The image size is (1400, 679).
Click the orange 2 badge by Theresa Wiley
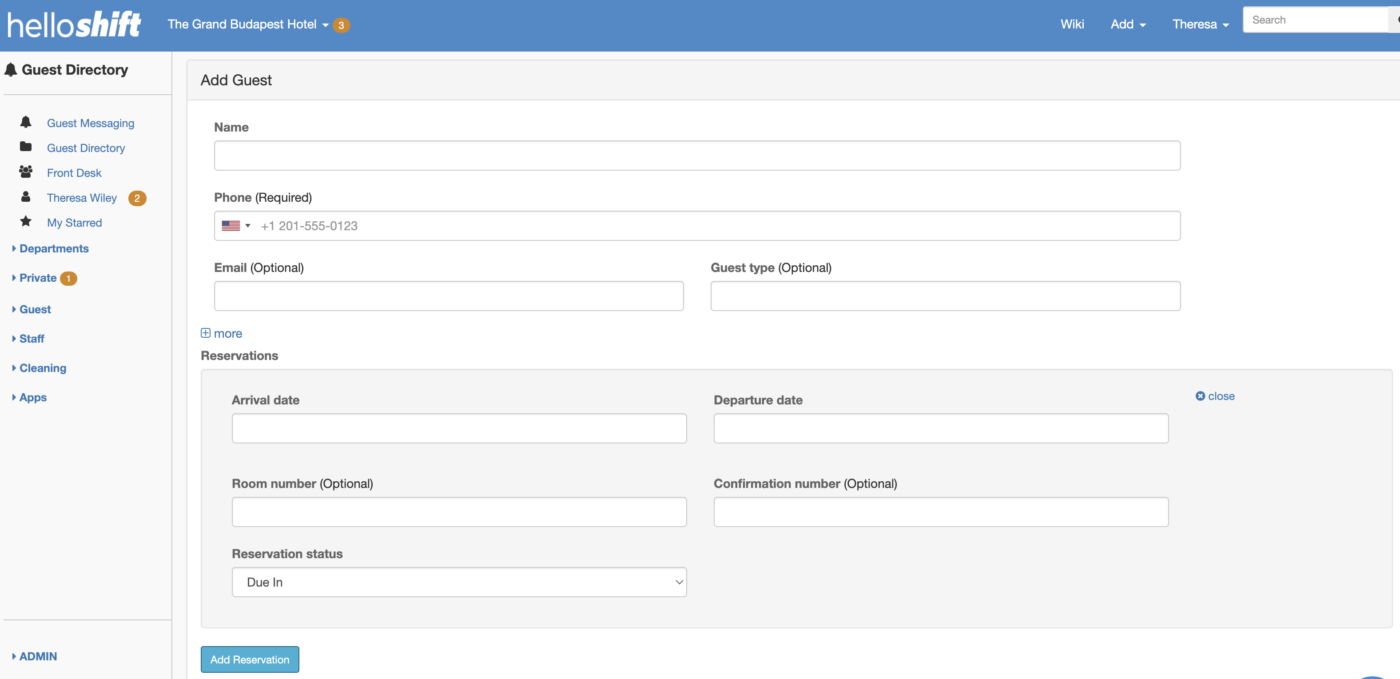tap(137, 198)
